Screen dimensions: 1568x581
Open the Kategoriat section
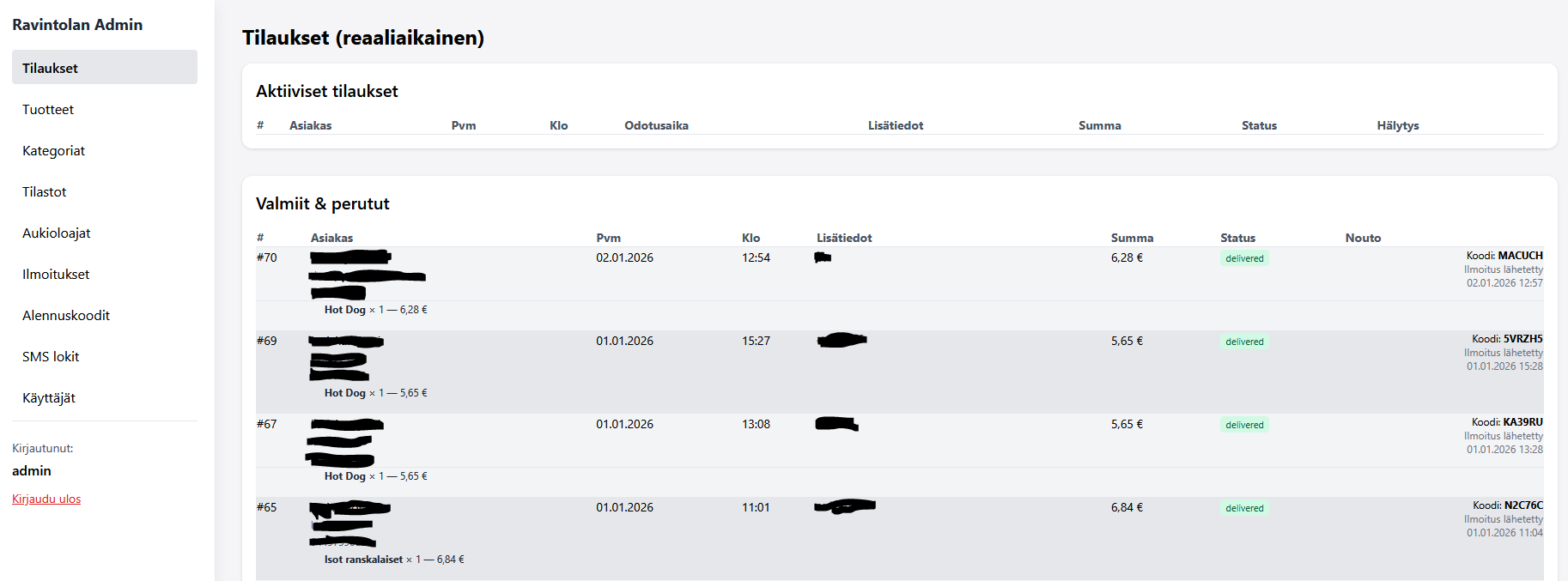tap(53, 150)
